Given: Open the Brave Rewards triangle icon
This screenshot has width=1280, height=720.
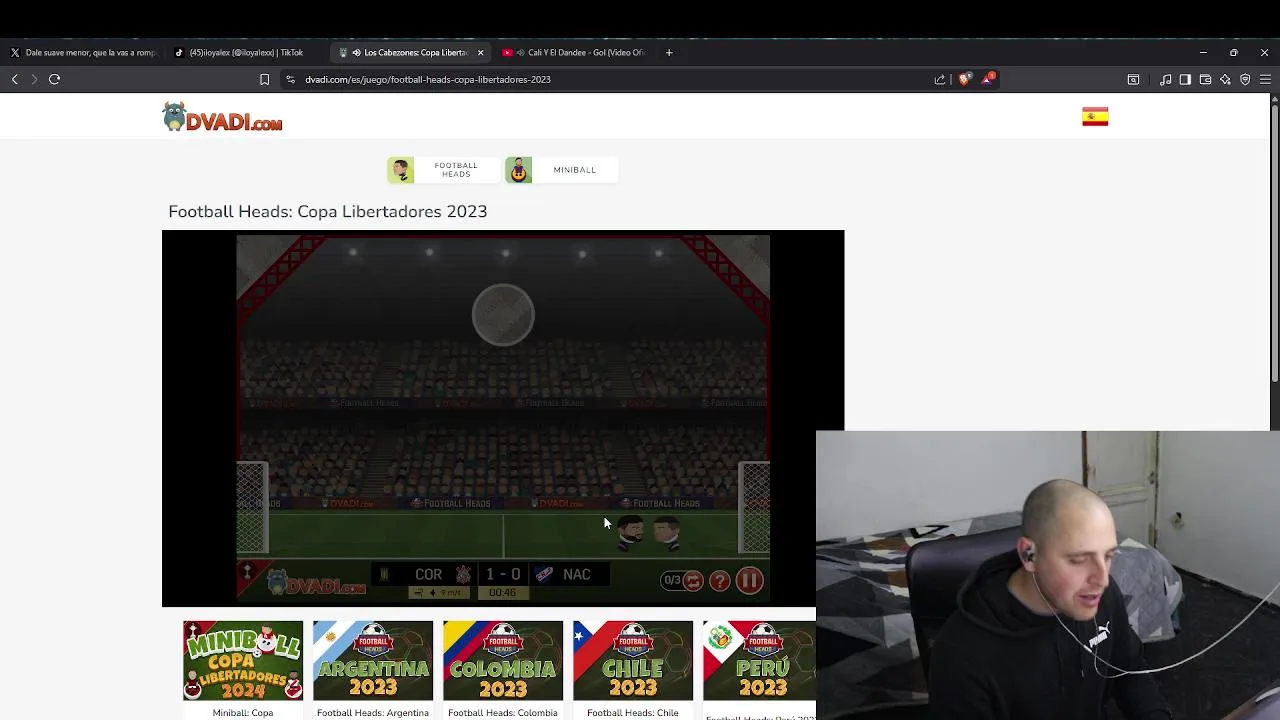Looking at the screenshot, I should pos(988,78).
